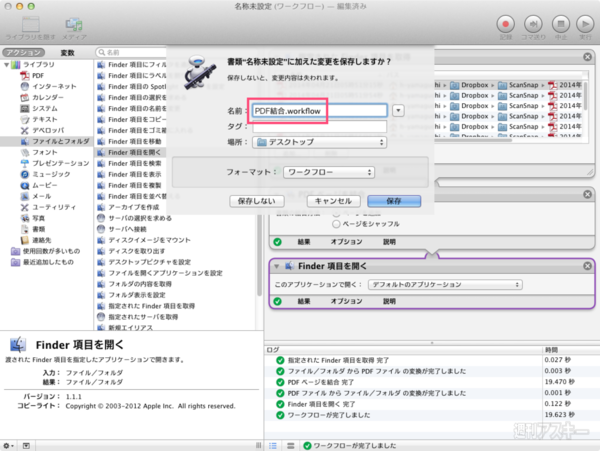The height and width of the screenshot is (451, 600).
Task: Select the ミュージック library category
Action: pyautogui.click(x=51, y=174)
